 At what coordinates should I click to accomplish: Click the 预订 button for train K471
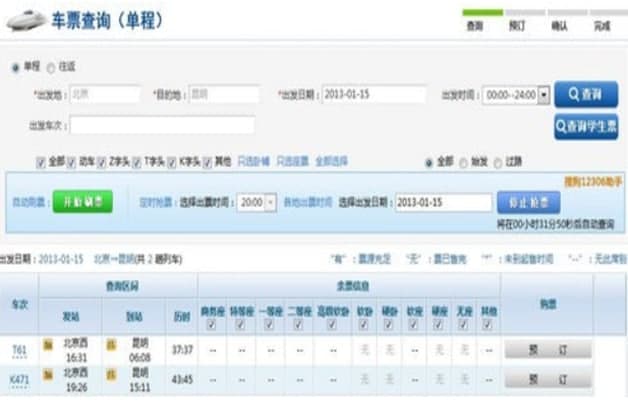point(548,379)
